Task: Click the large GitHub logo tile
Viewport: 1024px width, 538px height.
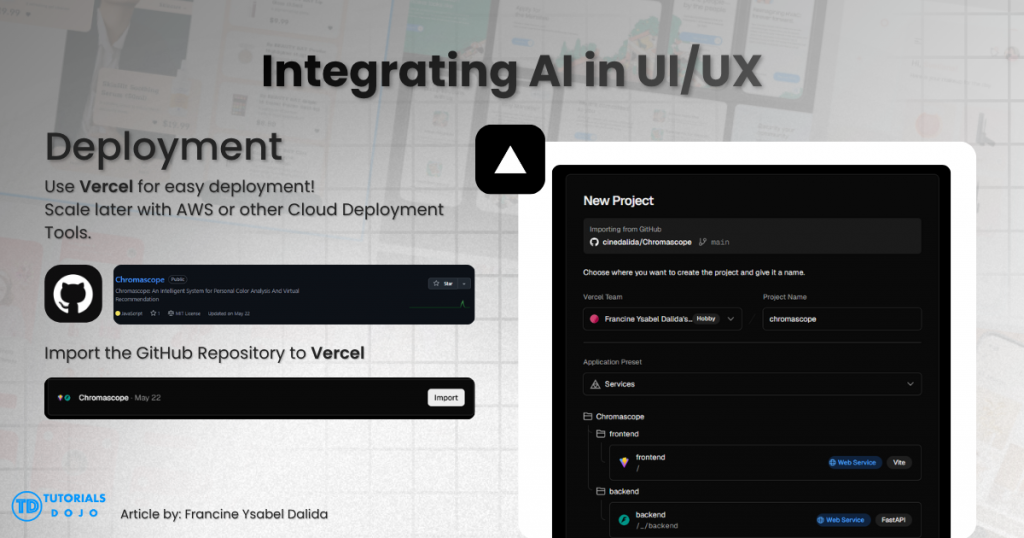Action: pos(73,294)
